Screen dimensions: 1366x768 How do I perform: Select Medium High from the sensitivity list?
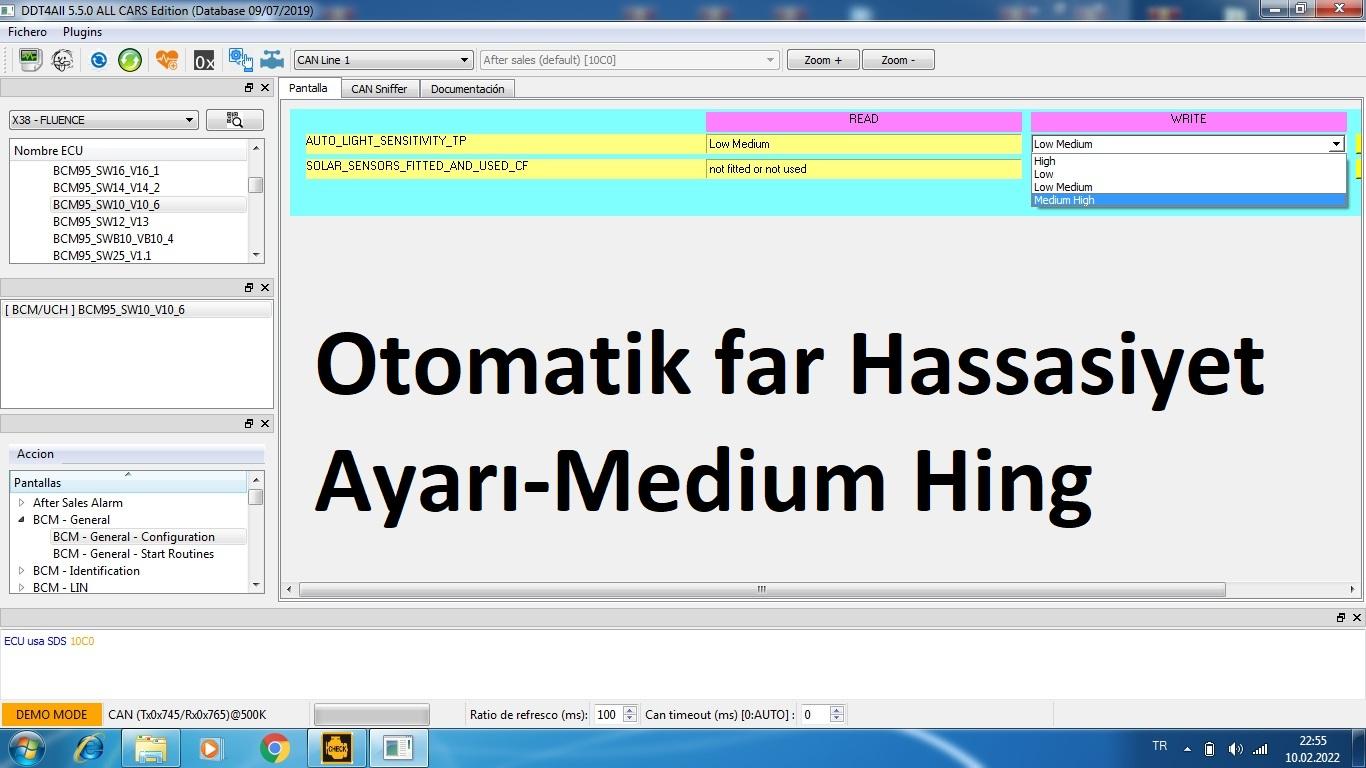click(x=1064, y=200)
